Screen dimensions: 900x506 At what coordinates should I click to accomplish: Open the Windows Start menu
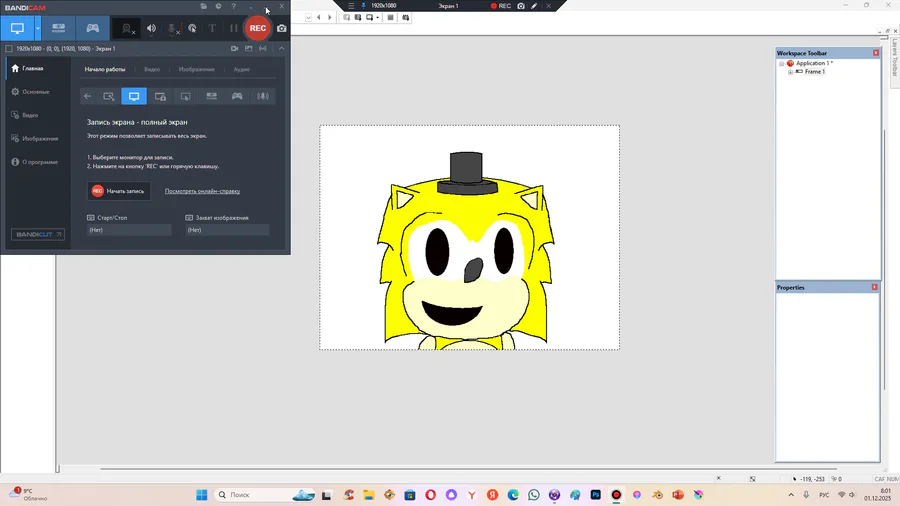[x=201, y=495]
